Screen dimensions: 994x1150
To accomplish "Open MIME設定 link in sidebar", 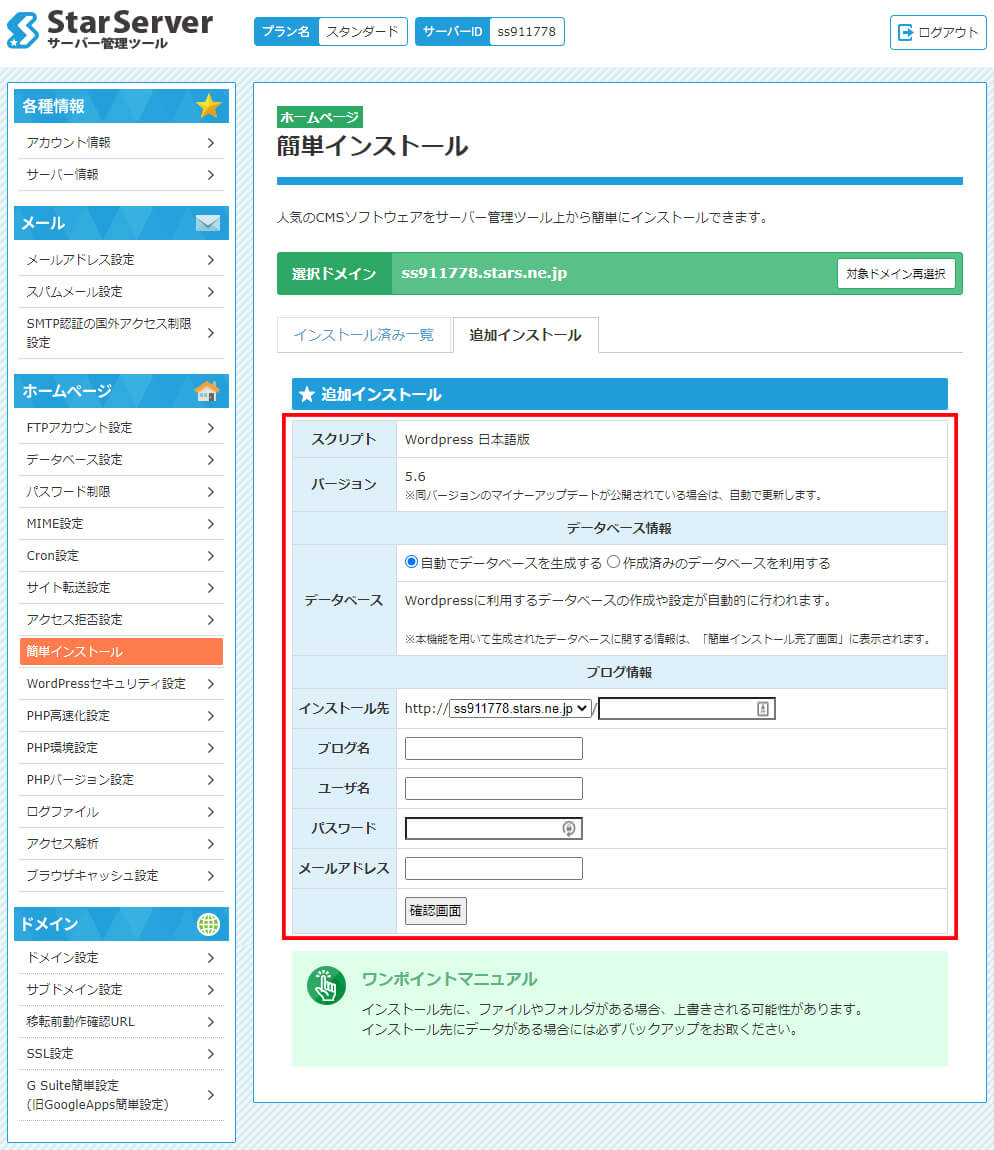I will (x=121, y=524).
